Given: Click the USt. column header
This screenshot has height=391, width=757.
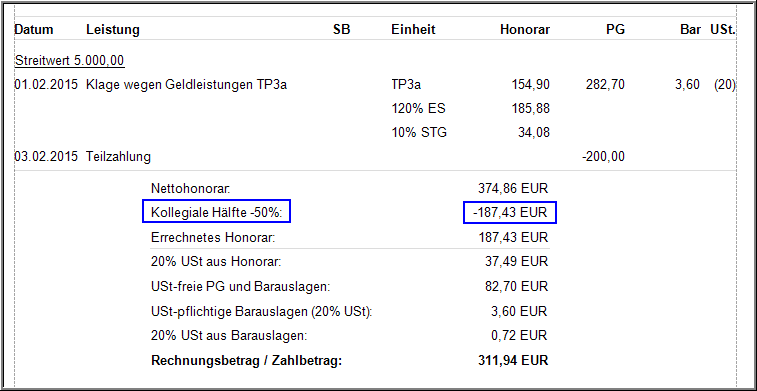Looking at the screenshot, I should [723, 30].
